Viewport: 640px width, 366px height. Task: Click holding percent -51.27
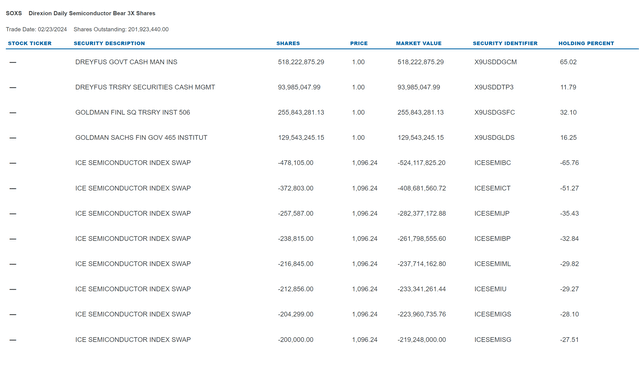[x=569, y=189]
